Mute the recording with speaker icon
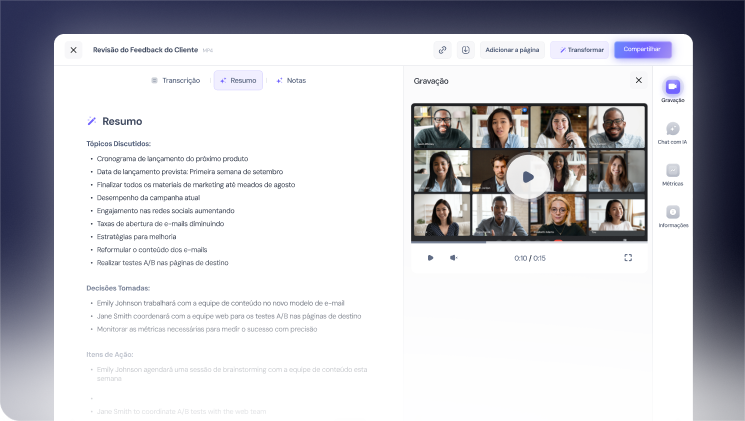This screenshot has height=421, width=745. point(453,258)
